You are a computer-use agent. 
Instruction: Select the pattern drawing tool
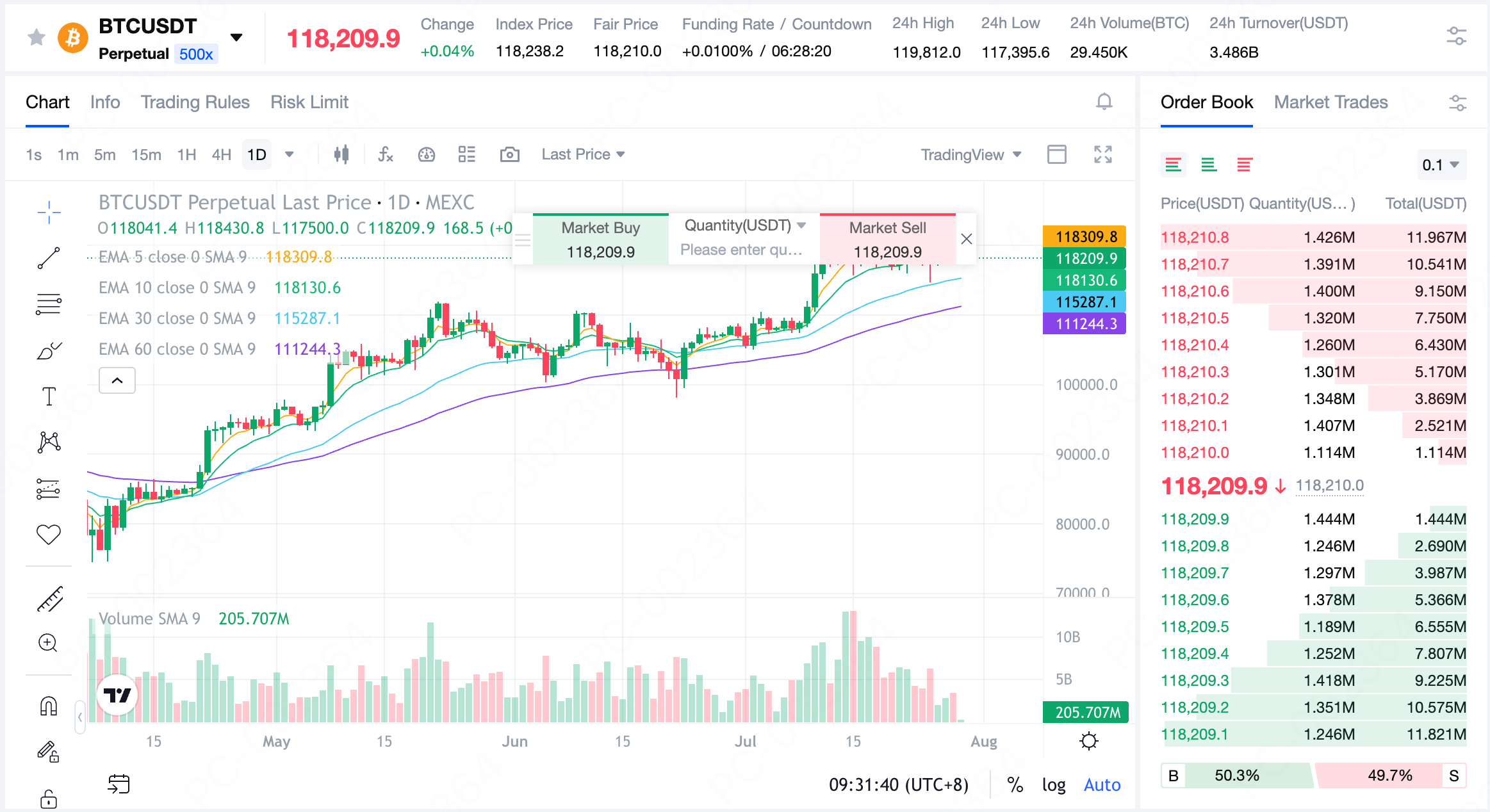[49, 442]
